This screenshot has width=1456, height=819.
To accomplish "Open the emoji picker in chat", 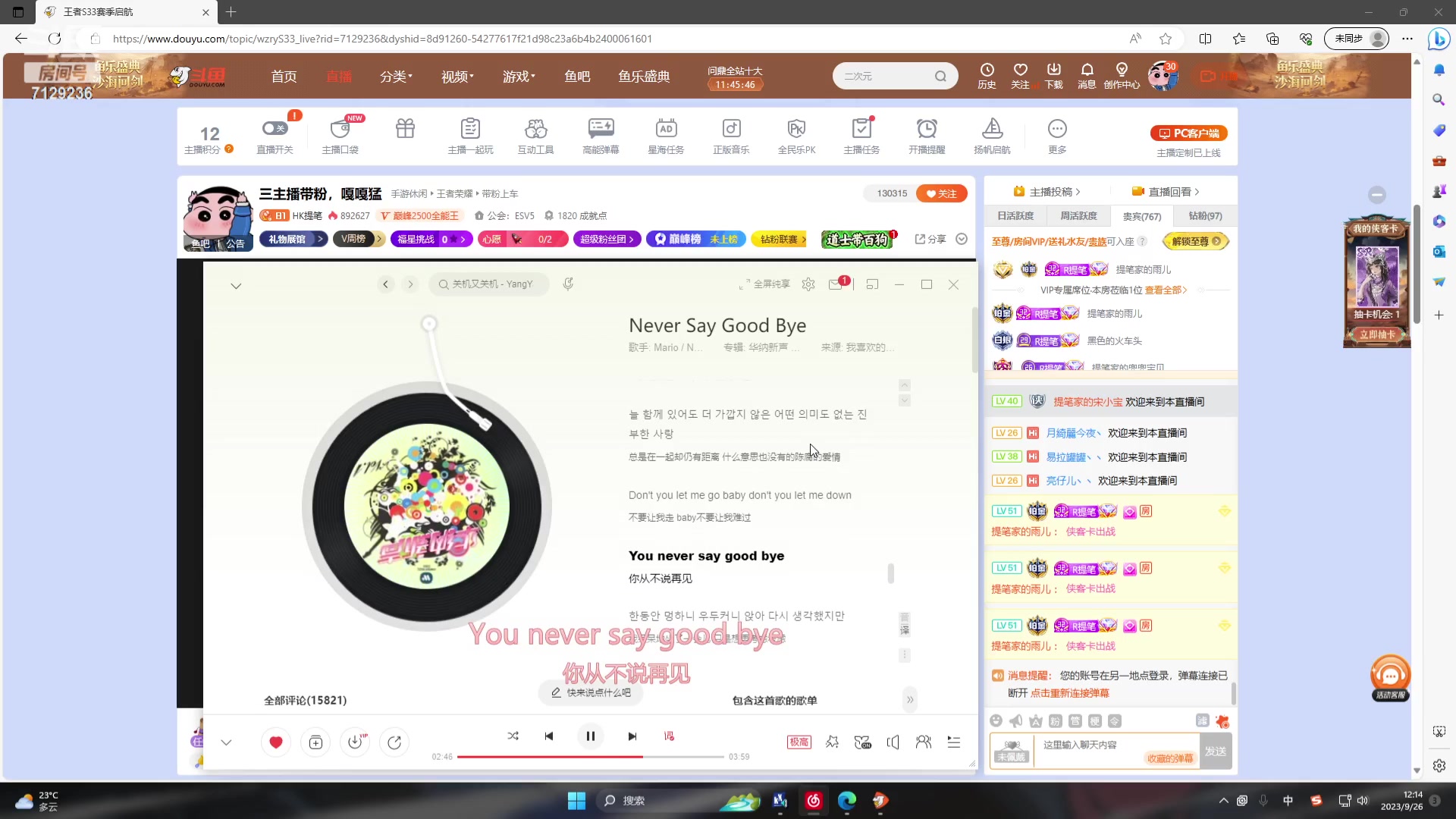I will [996, 721].
